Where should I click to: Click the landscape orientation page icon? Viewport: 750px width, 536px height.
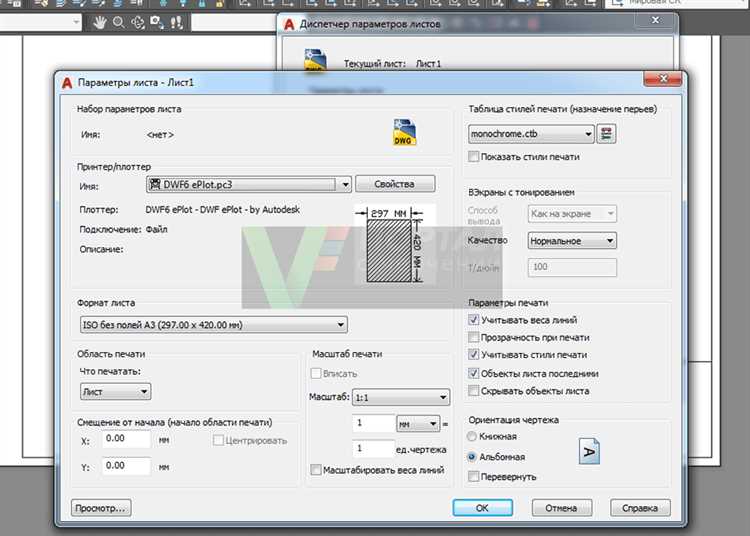coord(589,452)
